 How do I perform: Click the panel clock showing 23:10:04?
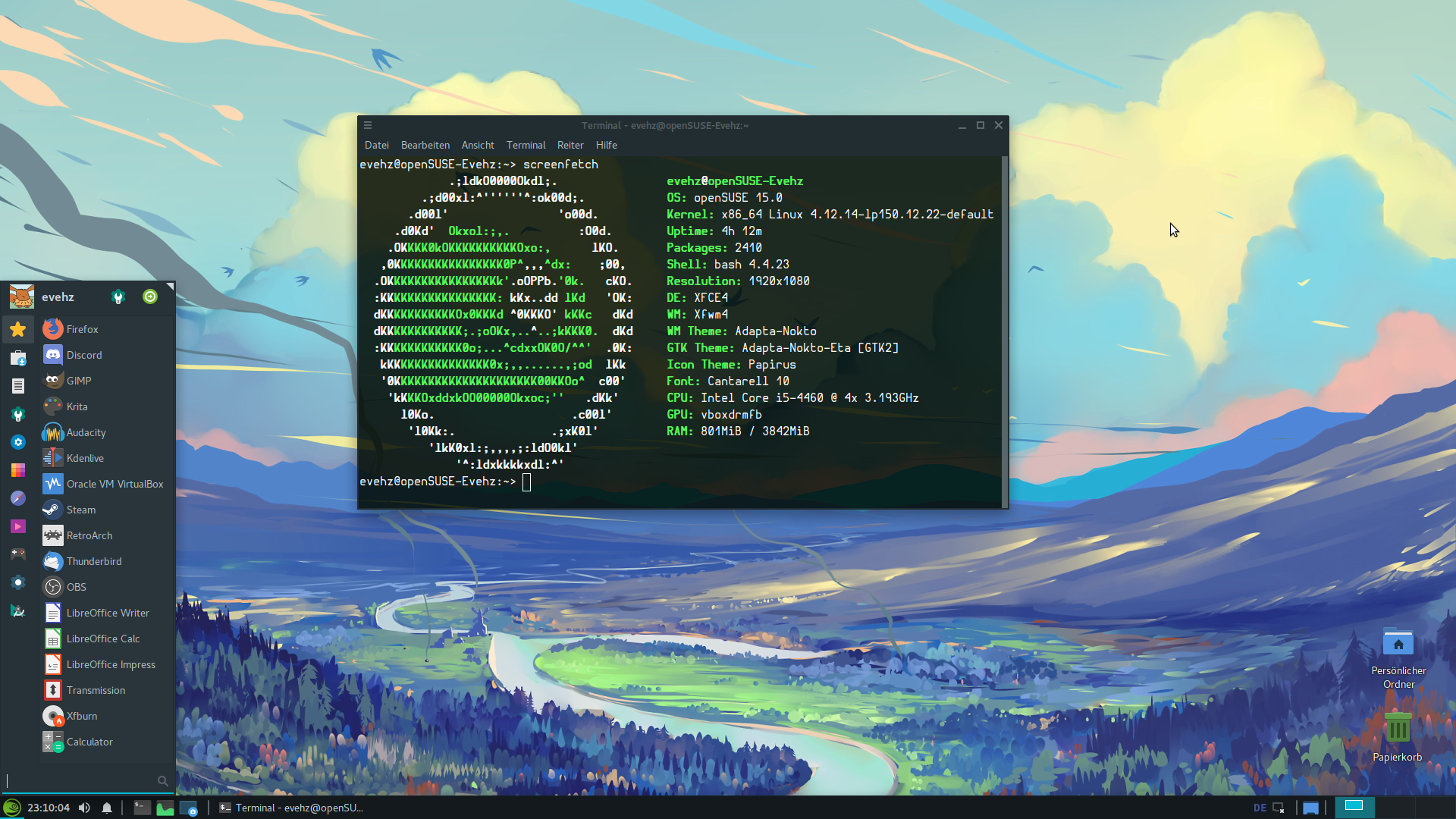(x=49, y=808)
